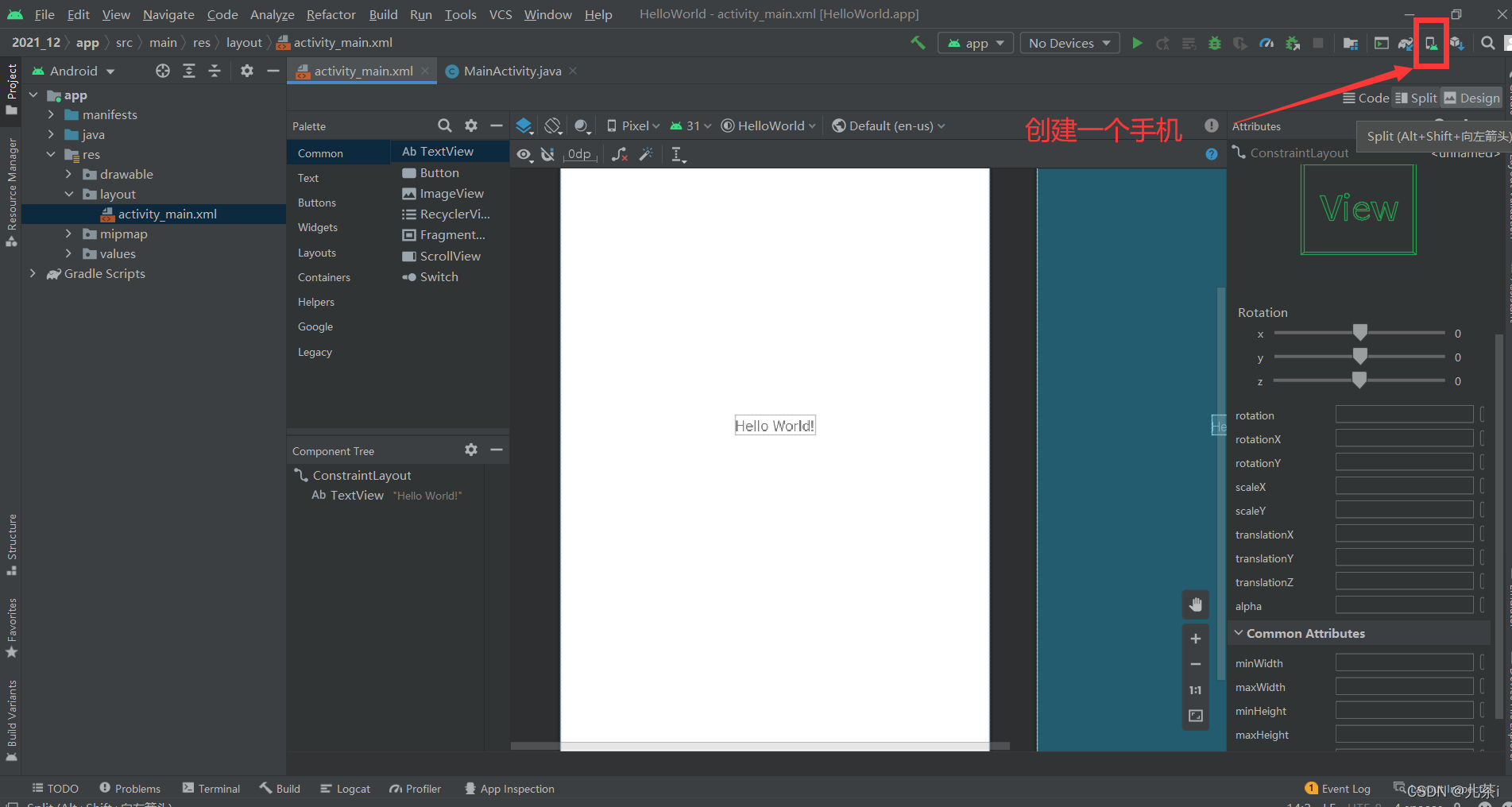The height and width of the screenshot is (807, 1512).
Task: Expand all in Project panel
Action: point(189,71)
